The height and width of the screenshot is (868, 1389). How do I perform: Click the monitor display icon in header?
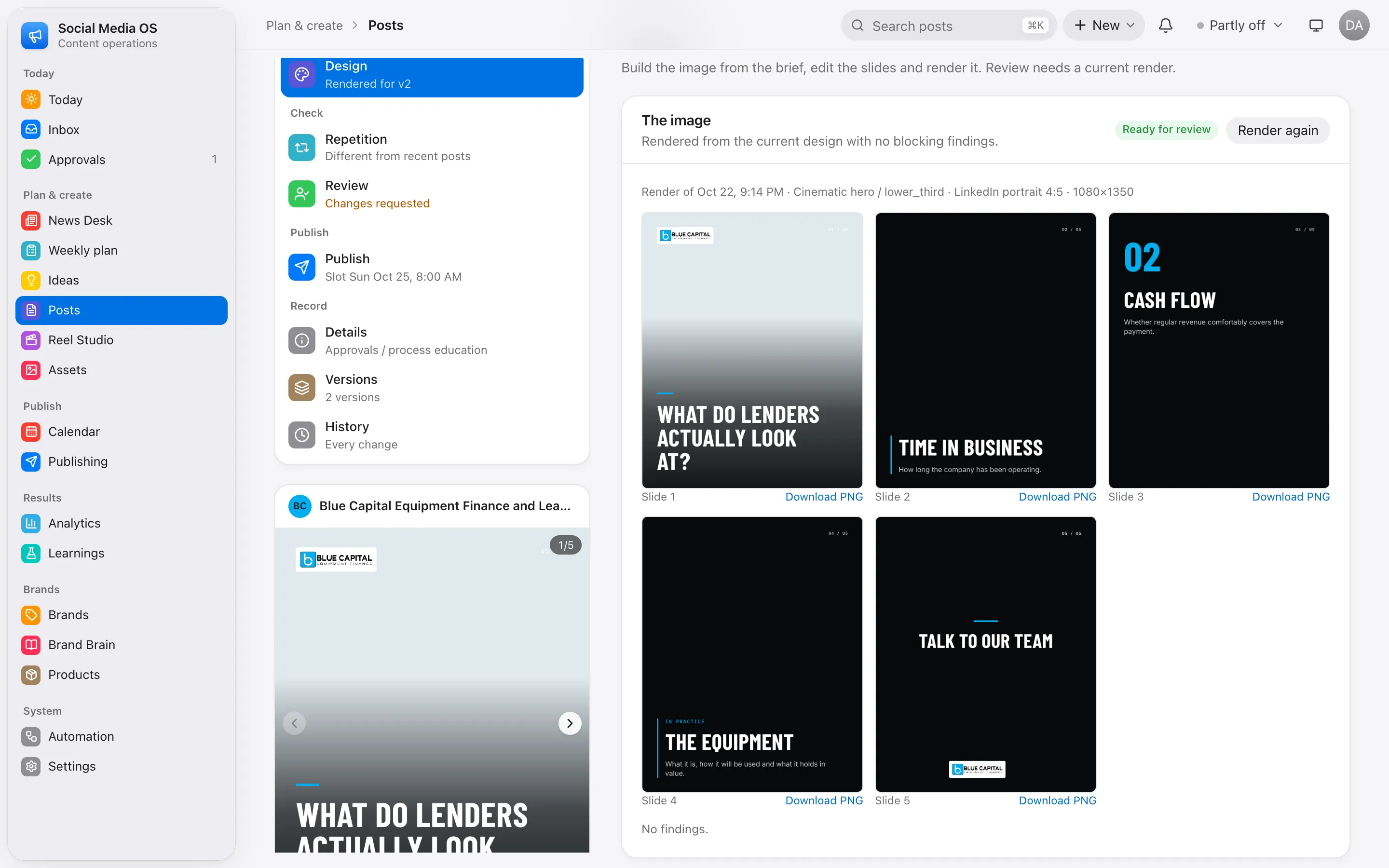1316,25
